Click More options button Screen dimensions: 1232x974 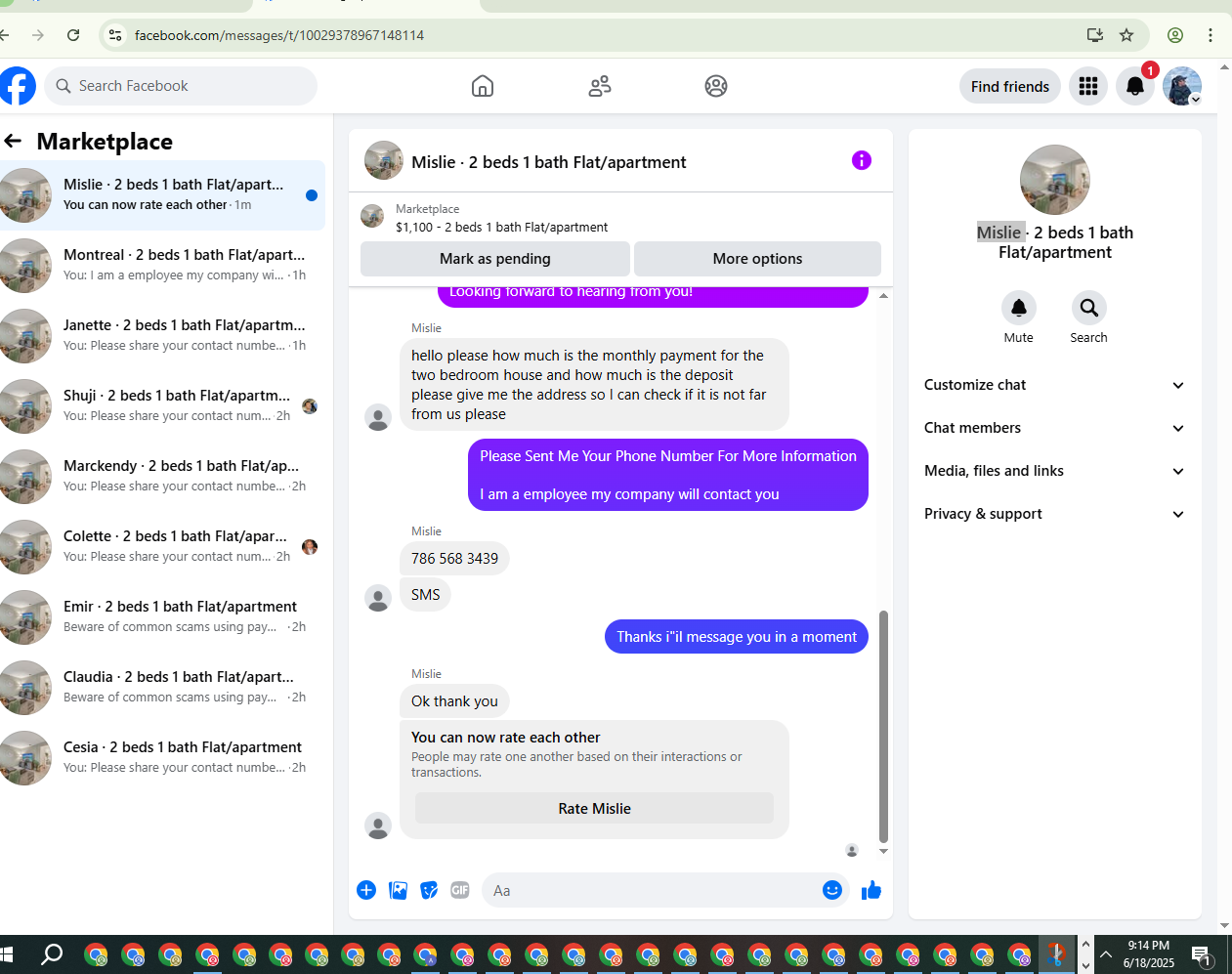click(x=757, y=259)
